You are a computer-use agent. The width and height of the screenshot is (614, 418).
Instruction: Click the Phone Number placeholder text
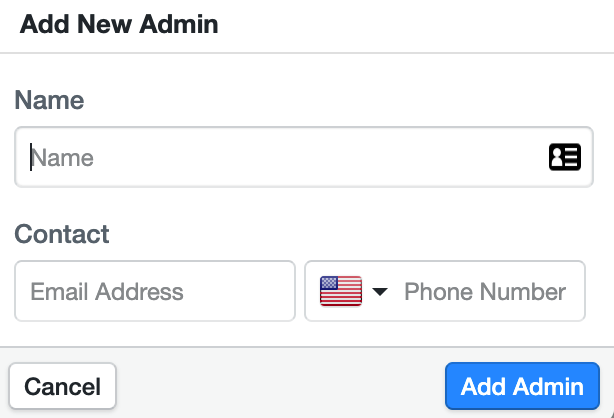tap(485, 292)
